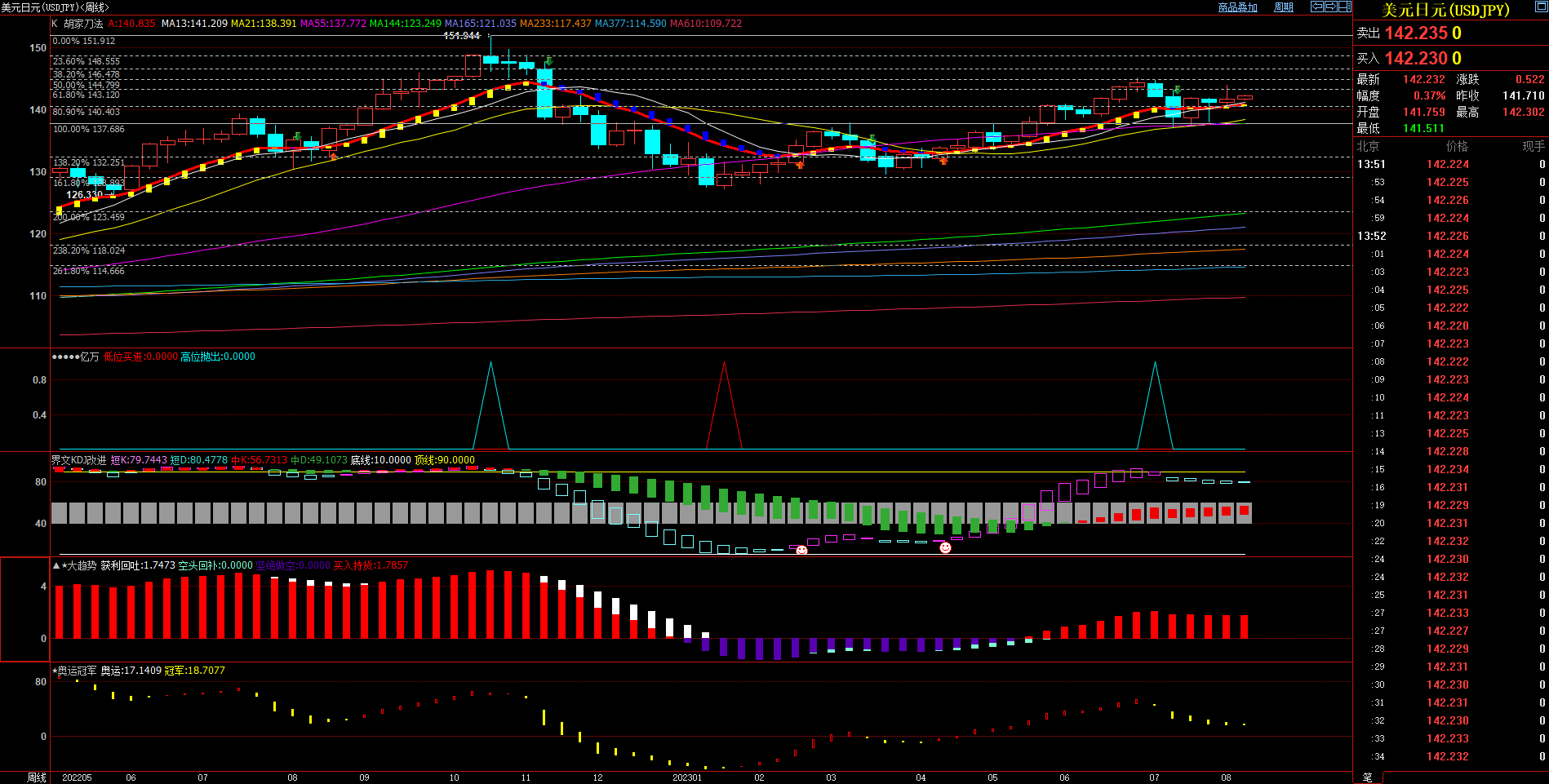Click the 202301 date marker on time axis
The image size is (1549, 784).
(x=687, y=777)
